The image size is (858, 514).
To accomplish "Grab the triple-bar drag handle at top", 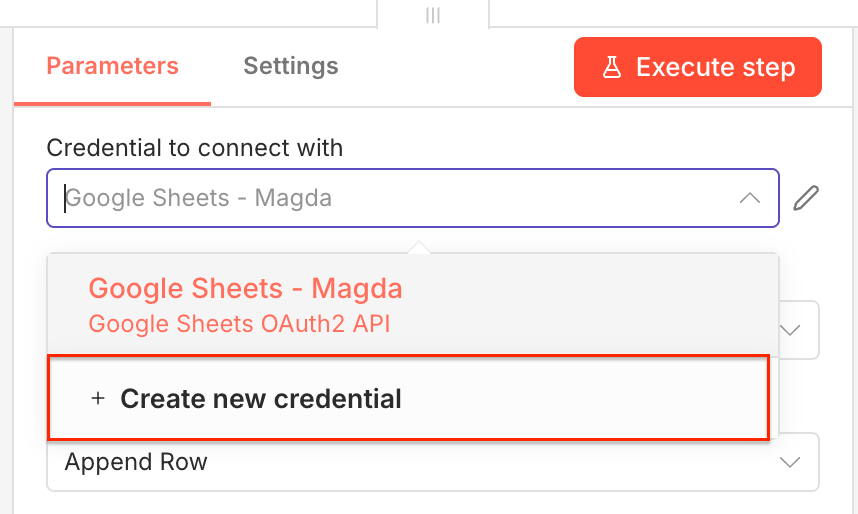I will 433,15.
